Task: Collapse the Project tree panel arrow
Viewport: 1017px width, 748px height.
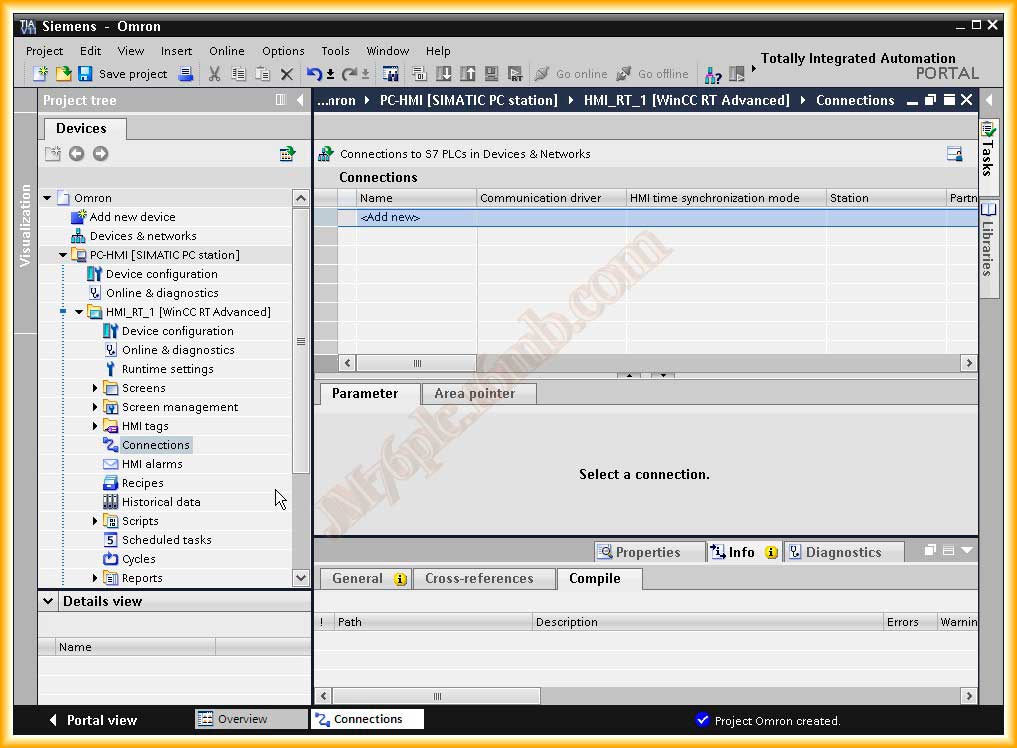Action: pyautogui.click(x=299, y=100)
